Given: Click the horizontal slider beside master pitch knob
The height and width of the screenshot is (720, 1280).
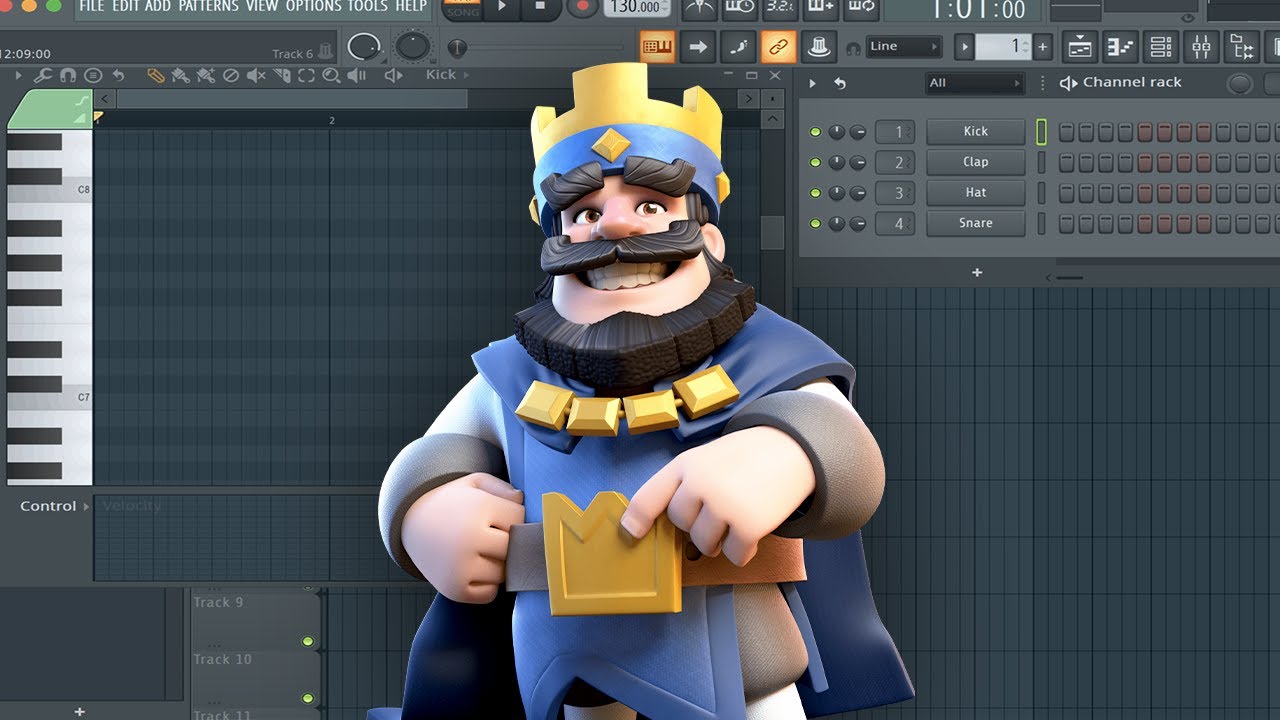Looking at the screenshot, I should point(535,47).
